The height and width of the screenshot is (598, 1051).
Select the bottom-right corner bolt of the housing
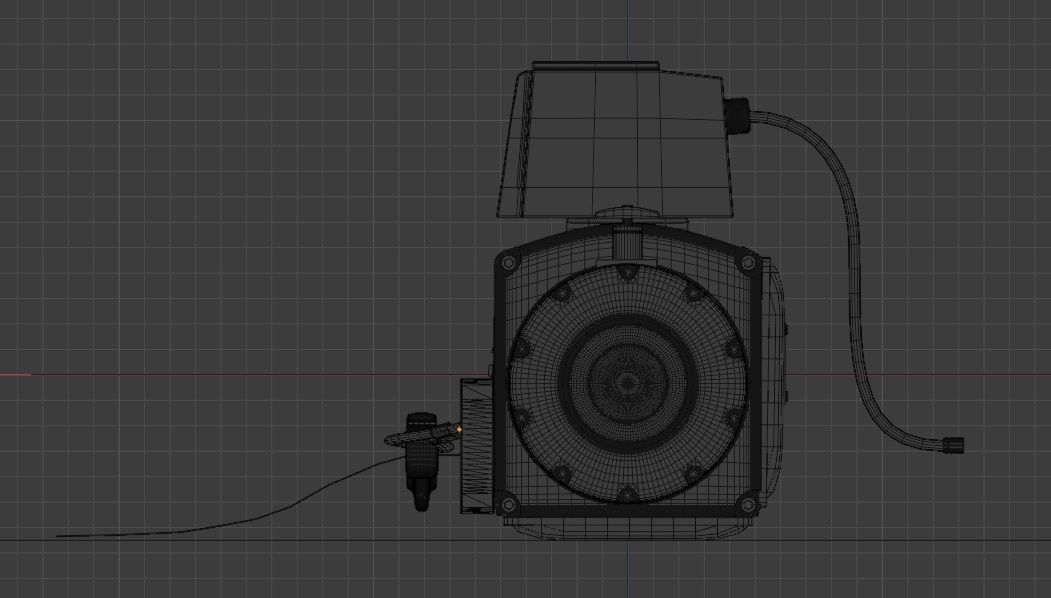point(747,504)
